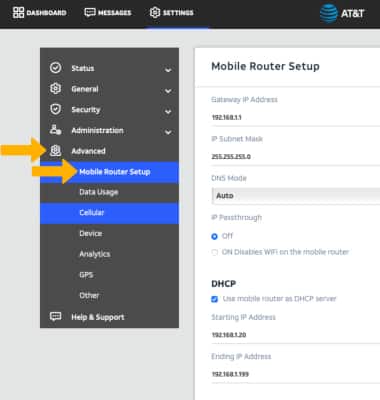The image size is (380, 400).
Task: Click the Dashboard grid icon
Action: point(18,13)
